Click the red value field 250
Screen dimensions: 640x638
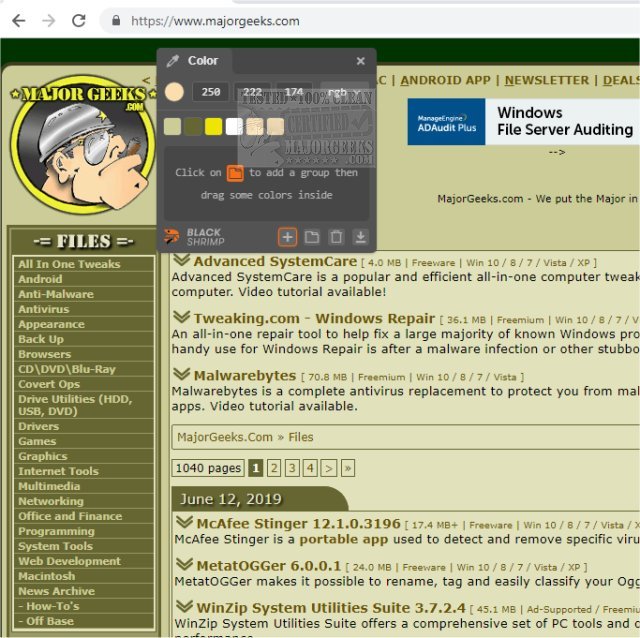211,92
